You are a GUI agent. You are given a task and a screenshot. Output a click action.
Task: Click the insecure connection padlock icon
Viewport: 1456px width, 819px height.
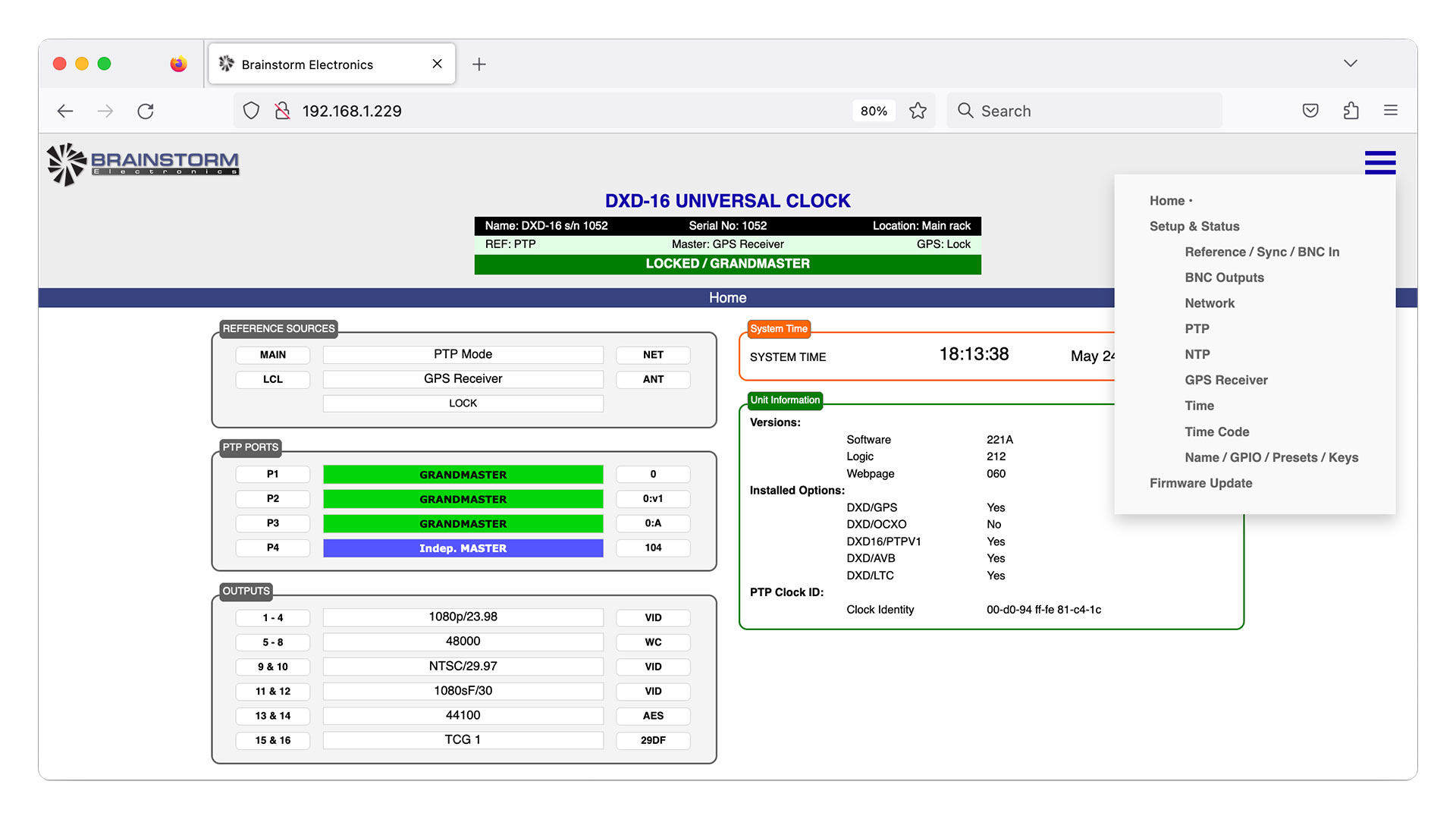(x=282, y=111)
